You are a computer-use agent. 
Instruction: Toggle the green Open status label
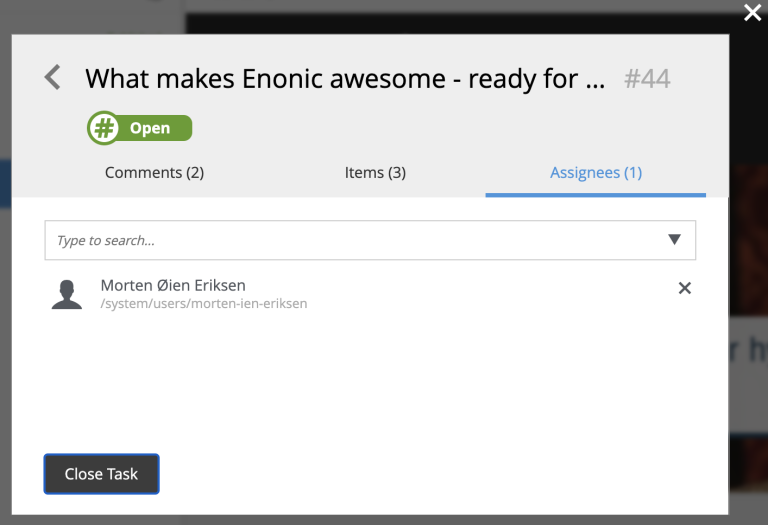click(x=150, y=128)
